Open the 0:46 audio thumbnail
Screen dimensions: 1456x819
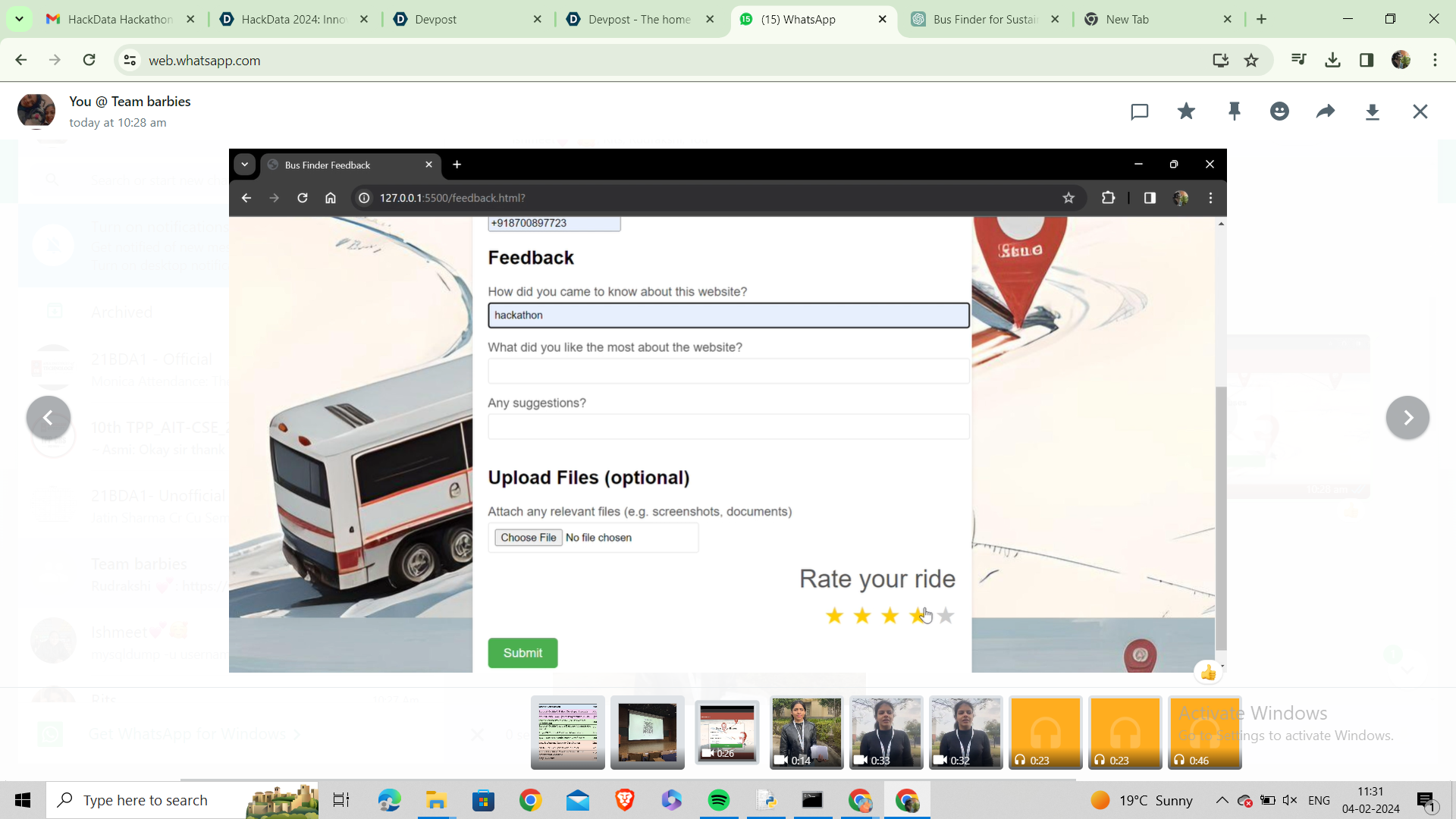[1204, 733]
